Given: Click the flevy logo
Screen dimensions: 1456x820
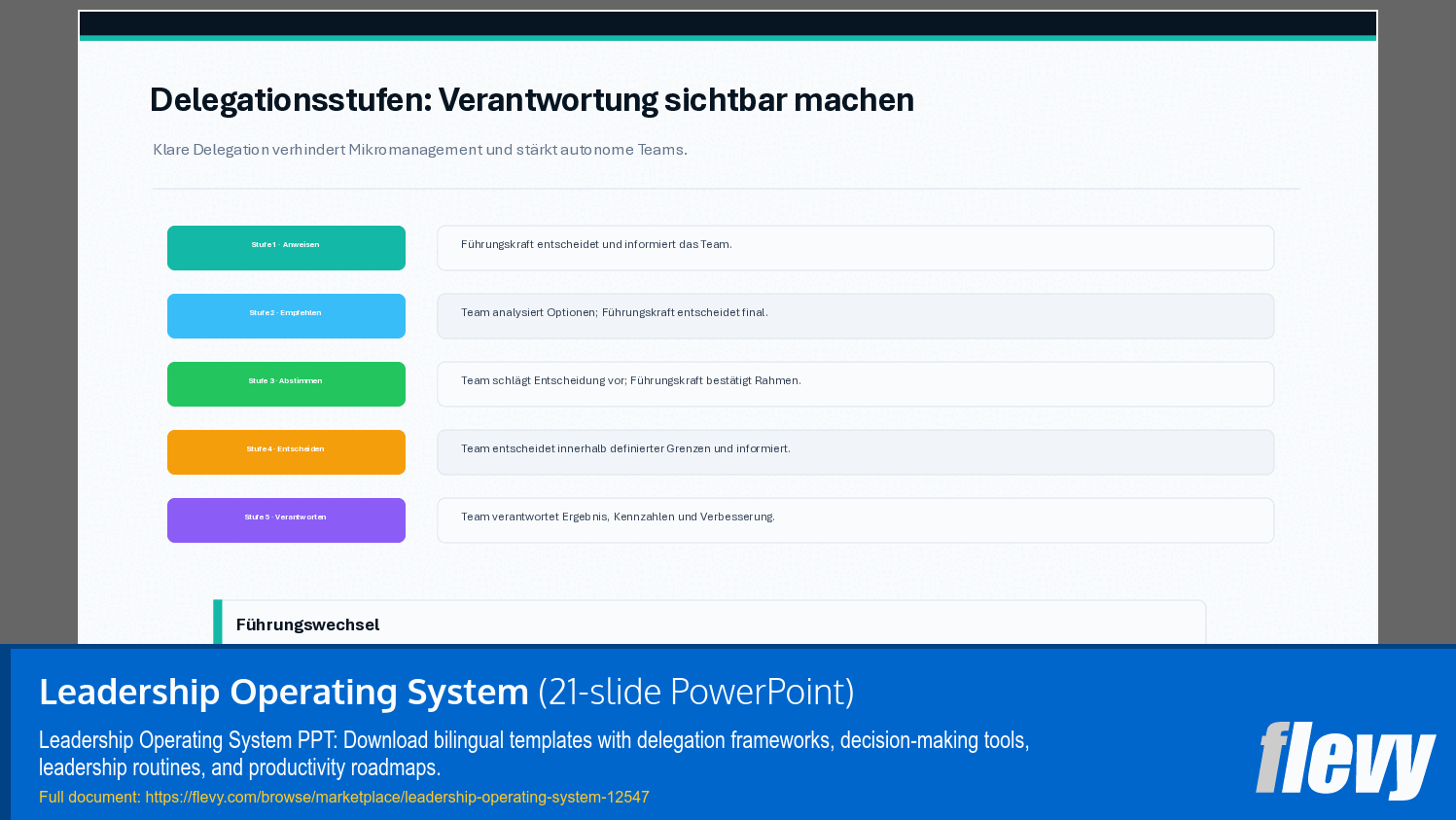Looking at the screenshot, I should coord(1346,760).
